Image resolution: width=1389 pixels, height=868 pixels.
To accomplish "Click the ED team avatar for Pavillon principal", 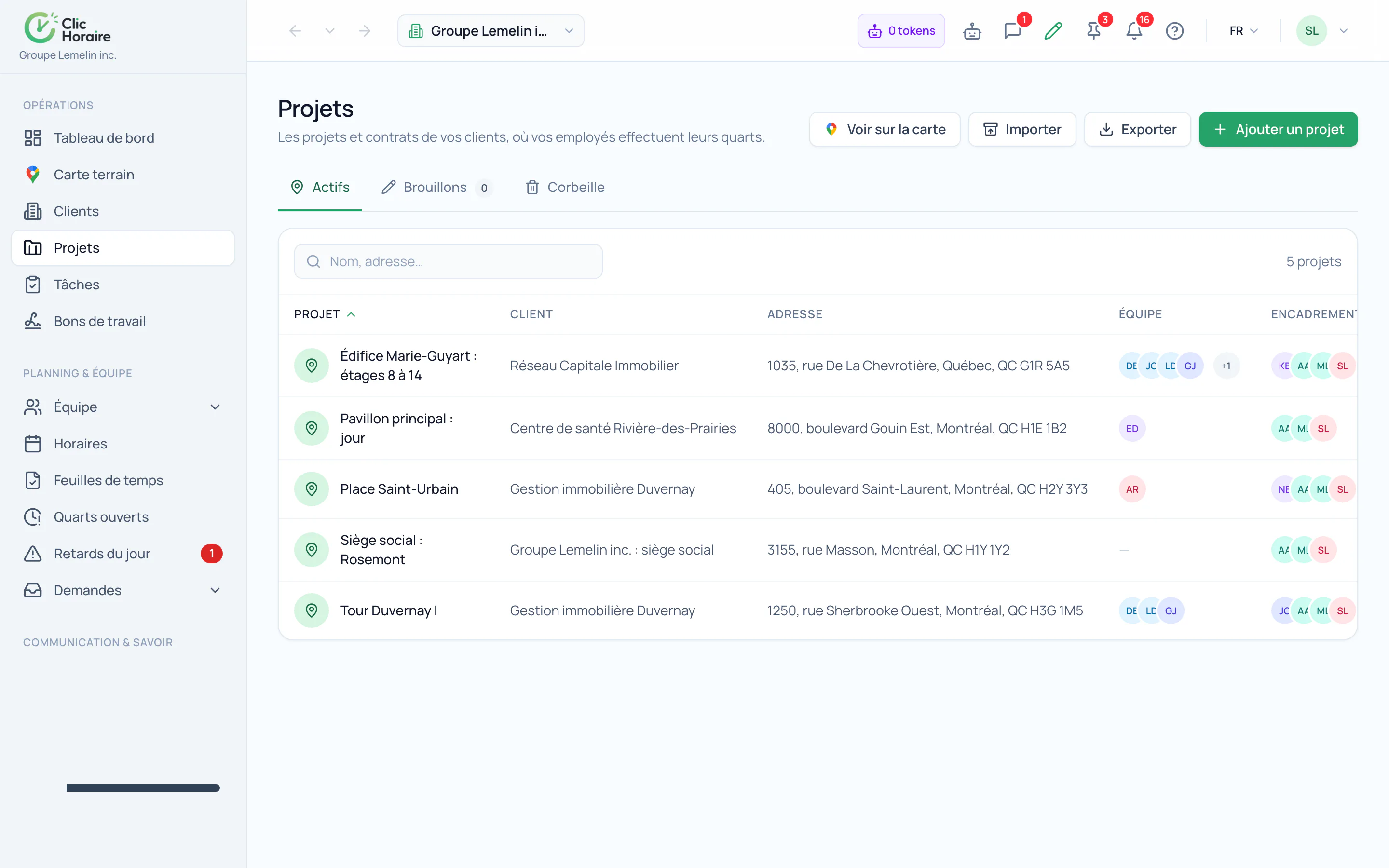I will point(1132,428).
